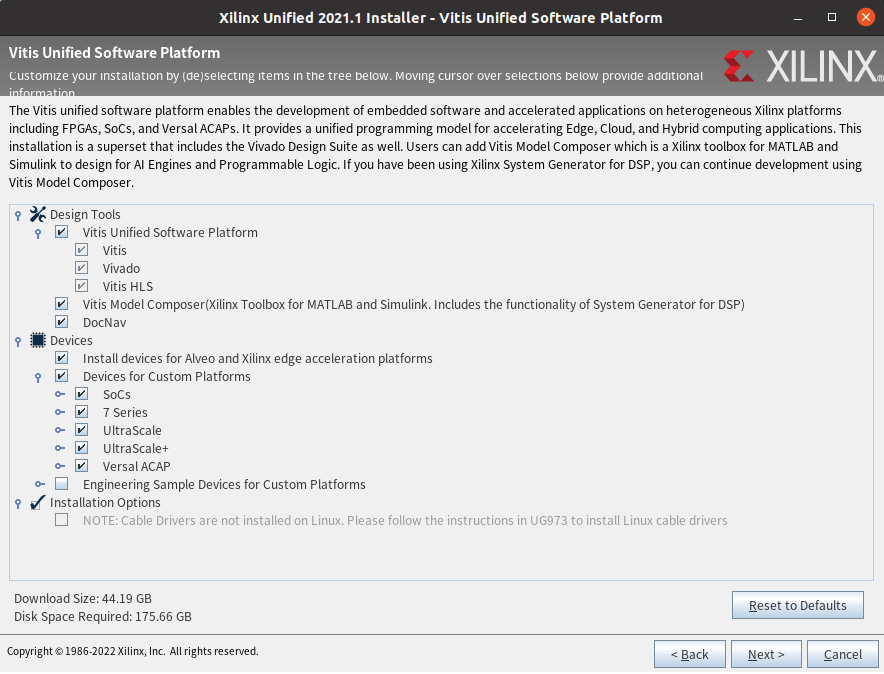This screenshot has height=674, width=884.
Task: Select the Devices label
Action: (71, 341)
